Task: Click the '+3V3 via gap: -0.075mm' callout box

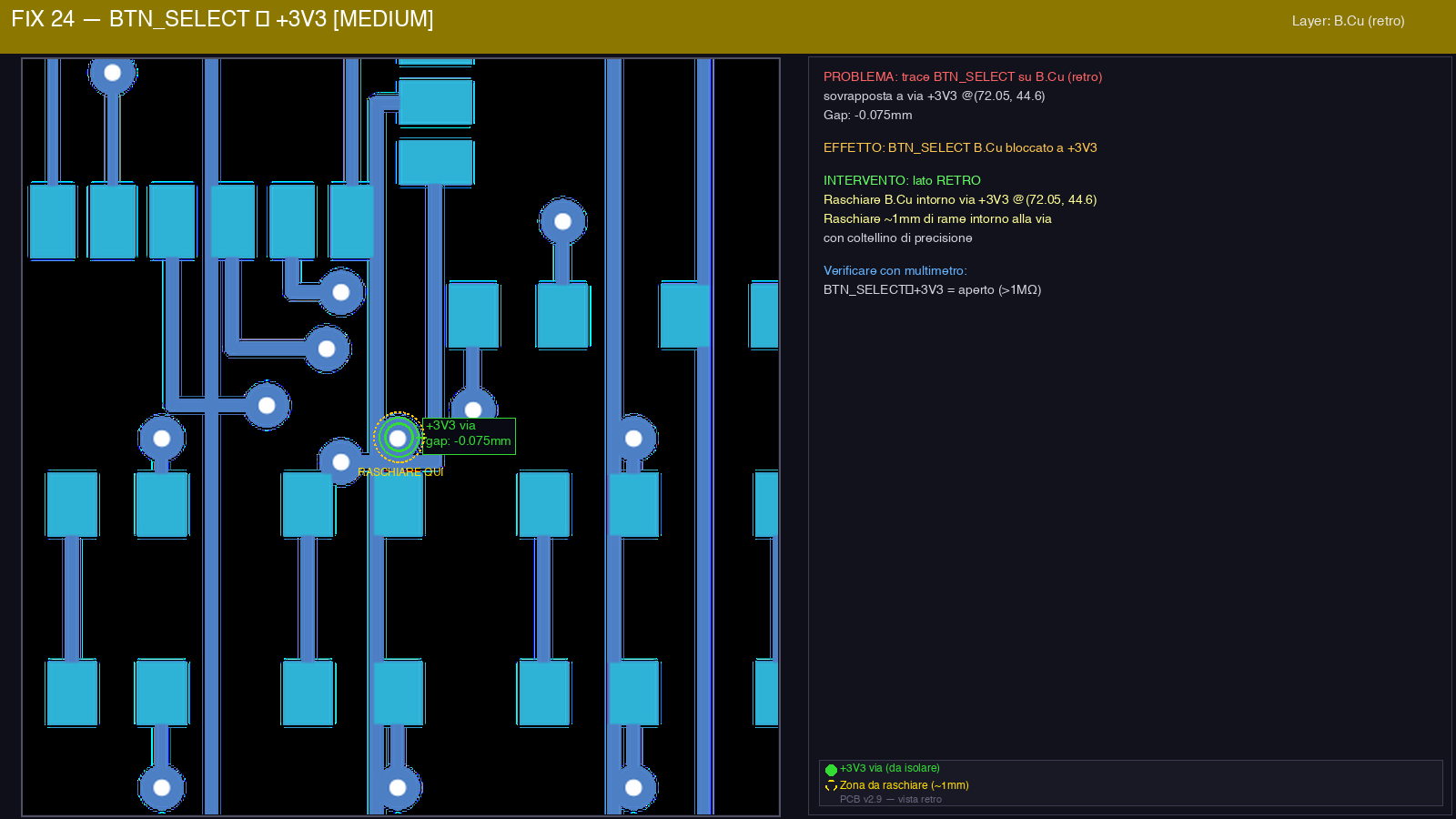Action: [470, 436]
